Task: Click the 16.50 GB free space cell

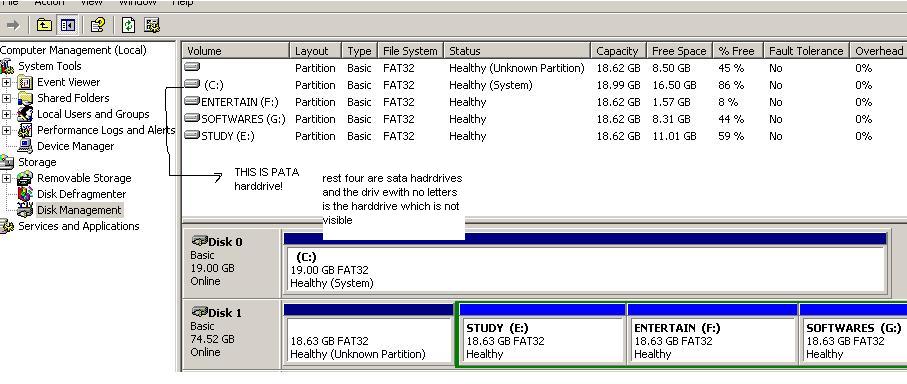Action: (674, 85)
